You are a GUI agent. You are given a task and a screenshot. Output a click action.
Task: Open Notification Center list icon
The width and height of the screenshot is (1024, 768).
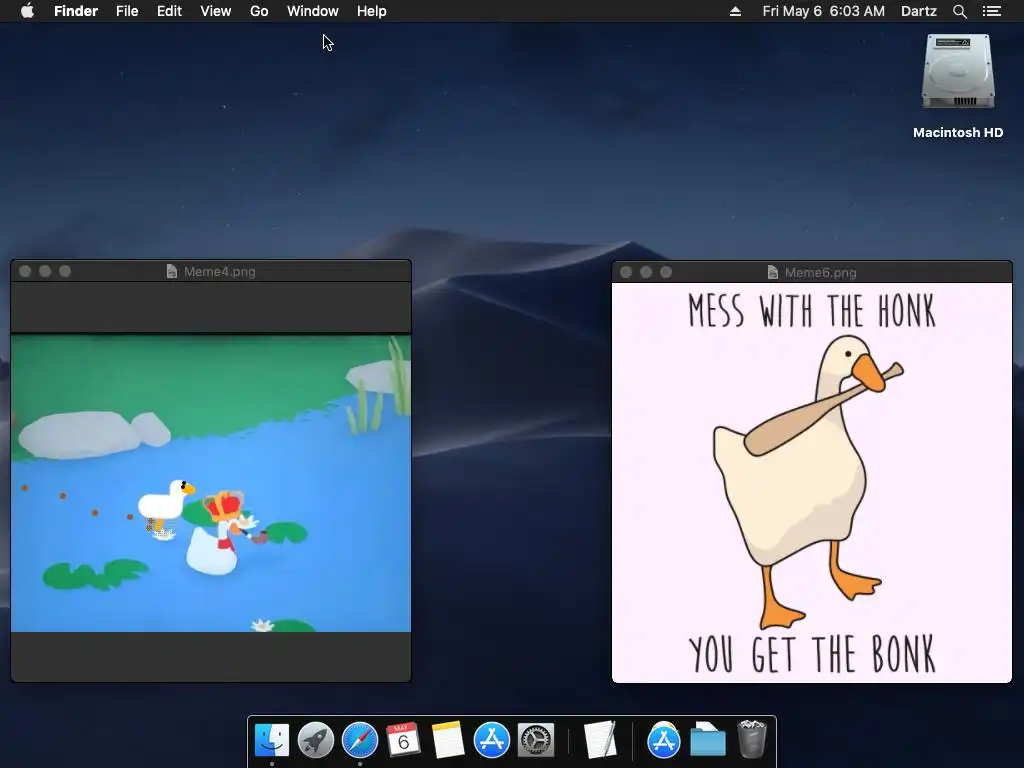992,11
